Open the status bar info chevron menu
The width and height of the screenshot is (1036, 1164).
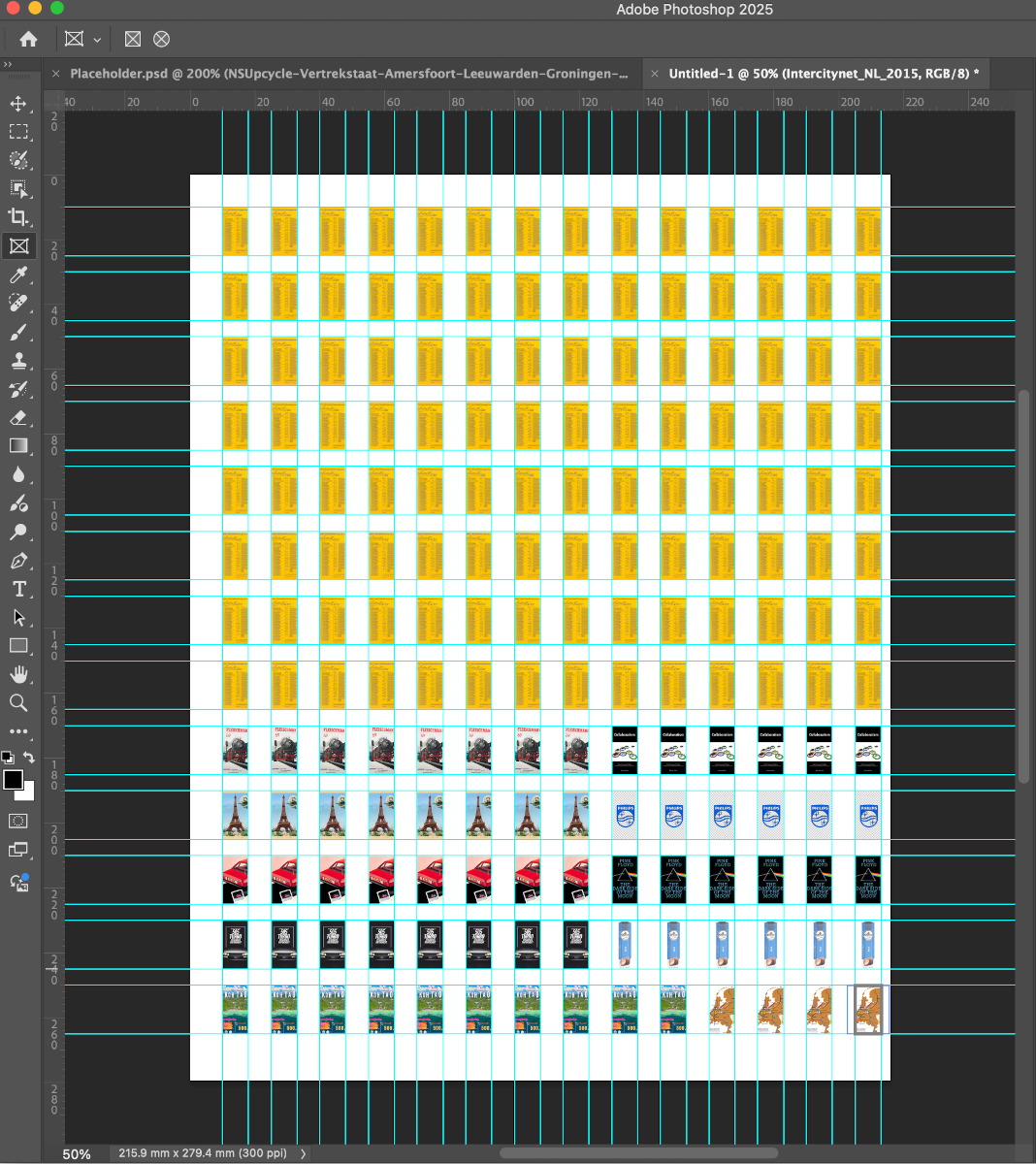pyautogui.click(x=304, y=1153)
